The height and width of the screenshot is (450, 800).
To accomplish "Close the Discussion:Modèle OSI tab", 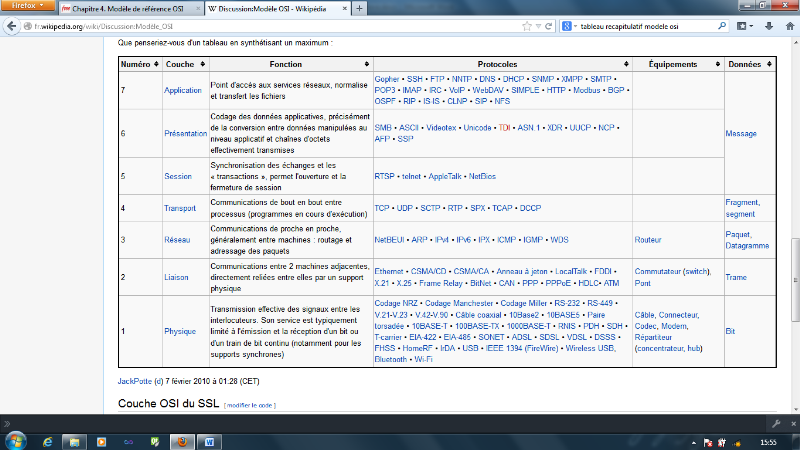I will point(344,9).
